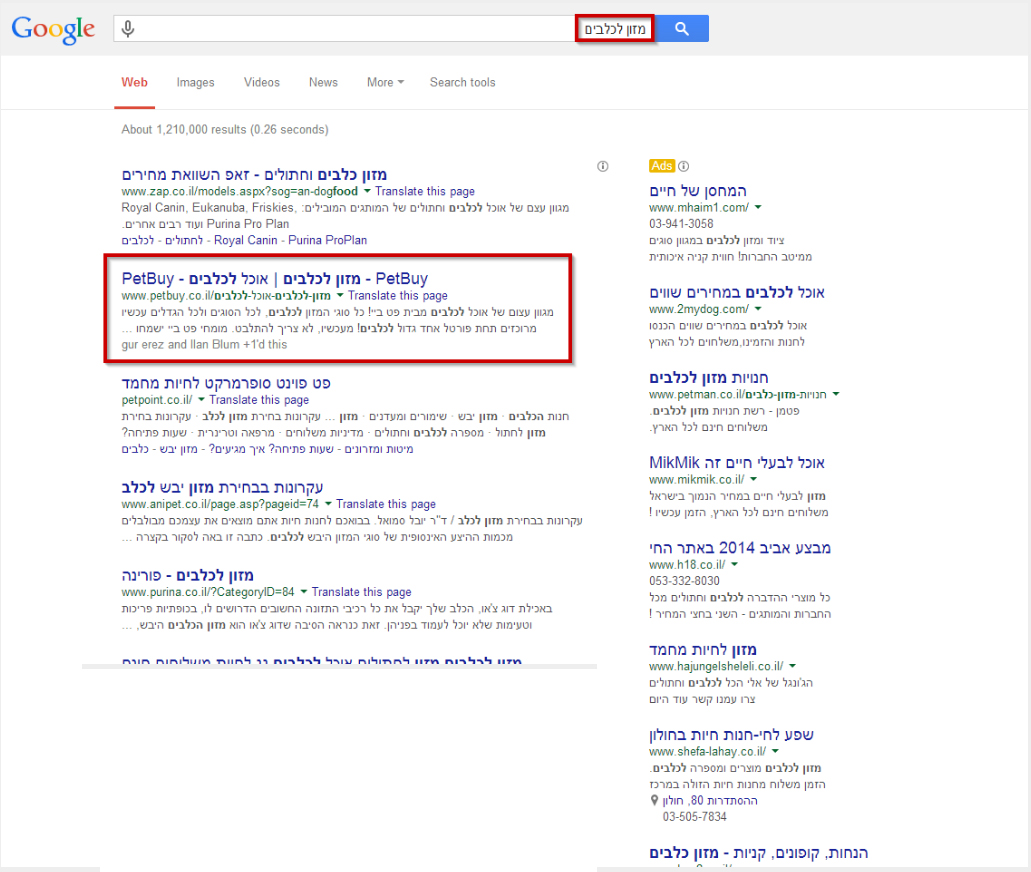The image size is (1031, 872).
Task: Open Search tools options
Action: [462, 82]
